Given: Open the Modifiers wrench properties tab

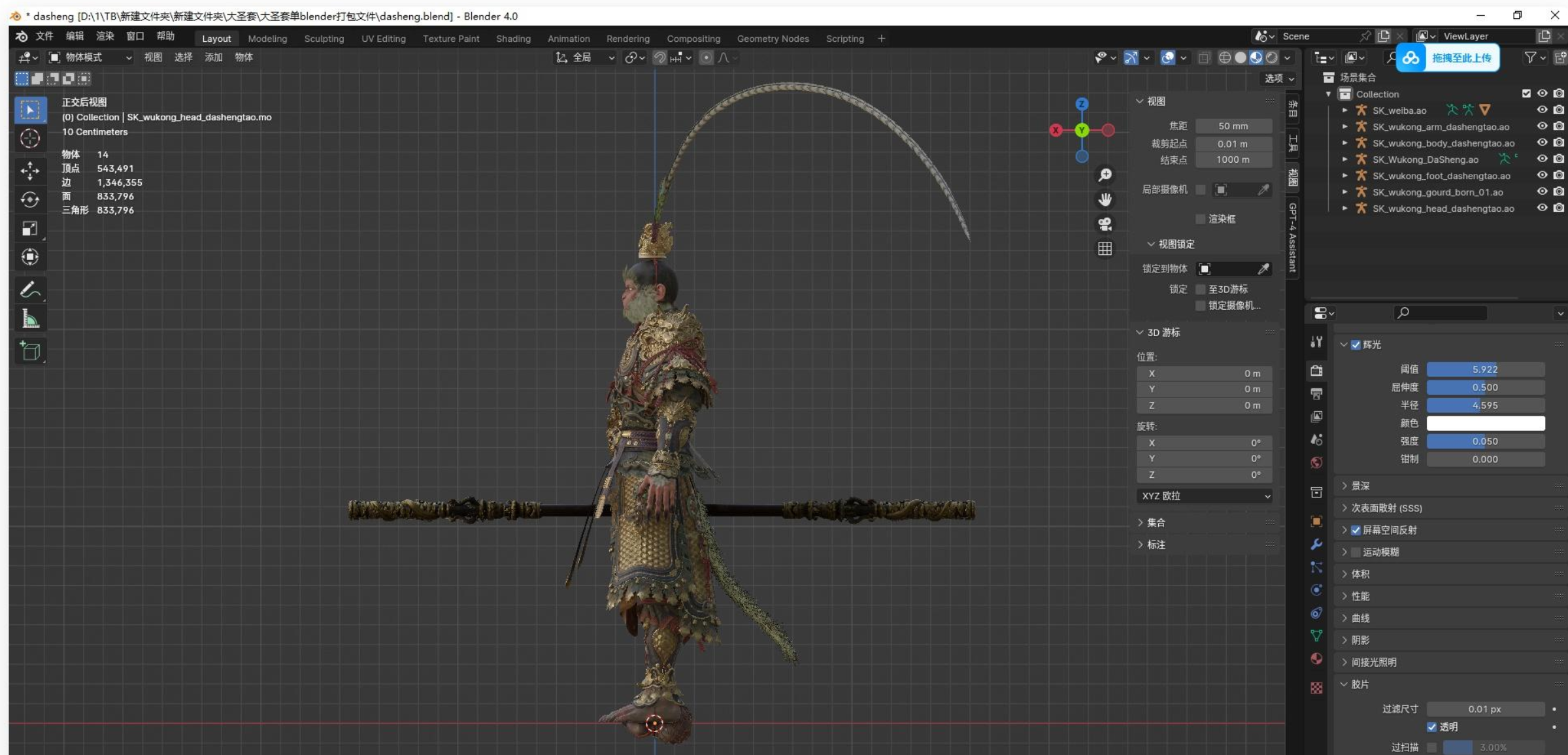Looking at the screenshot, I should click(x=1316, y=545).
